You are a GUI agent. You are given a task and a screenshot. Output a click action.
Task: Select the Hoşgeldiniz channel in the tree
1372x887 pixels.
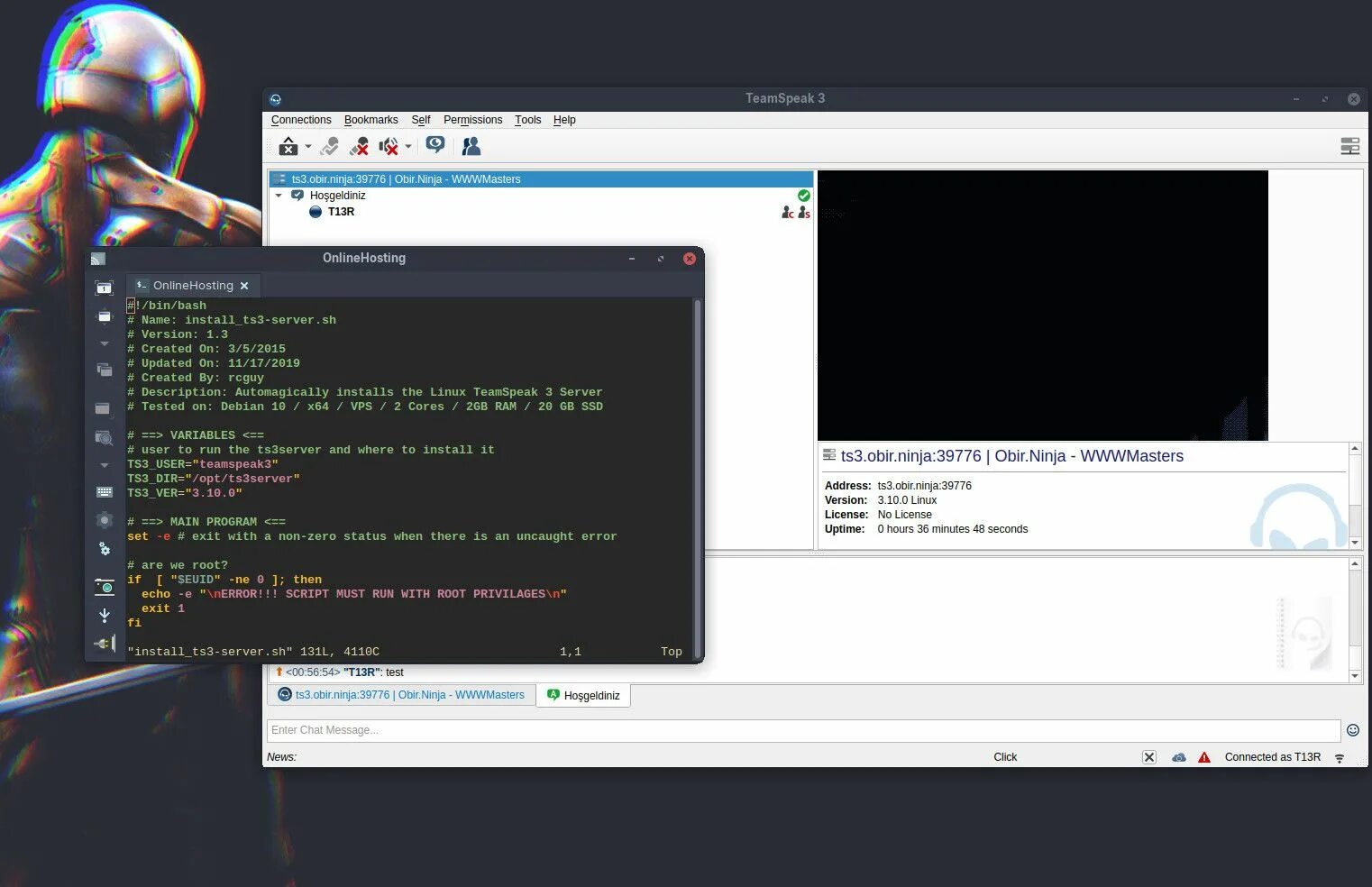pos(337,196)
